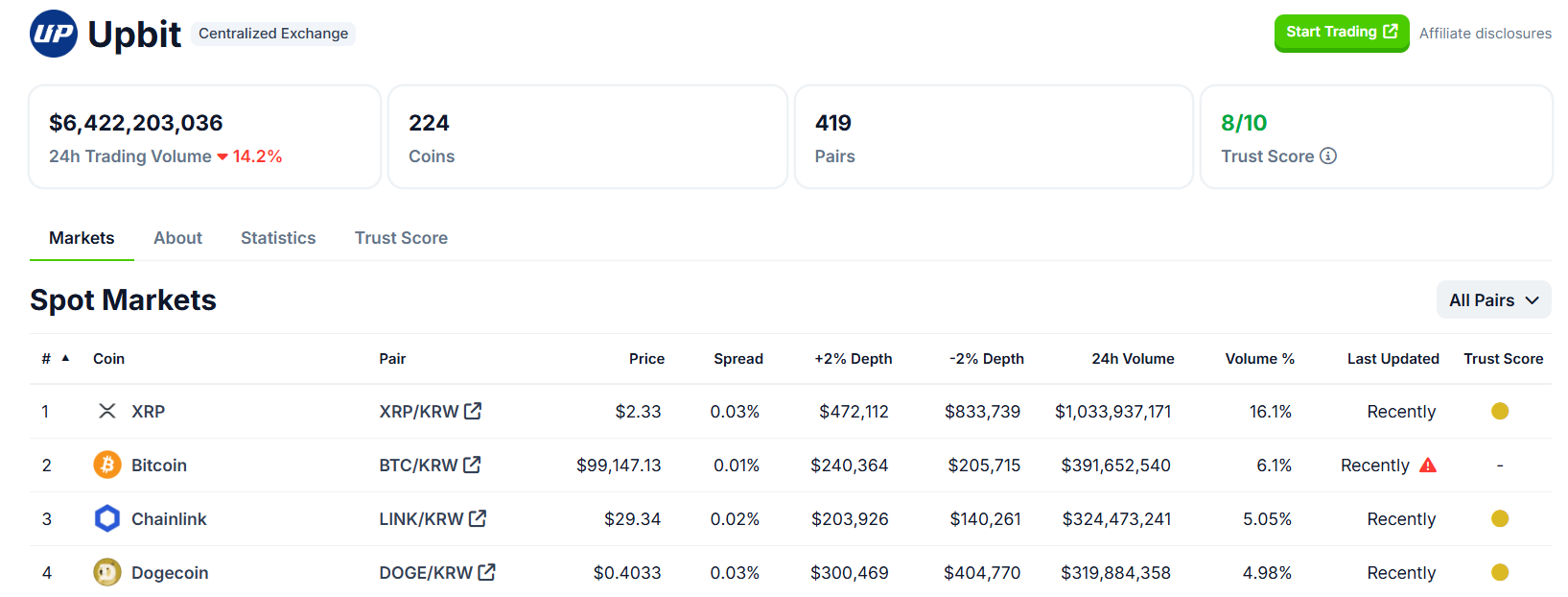The height and width of the screenshot is (597, 1568).
Task: Open the Affiliate disclosures link
Action: (x=1485, y=34)
